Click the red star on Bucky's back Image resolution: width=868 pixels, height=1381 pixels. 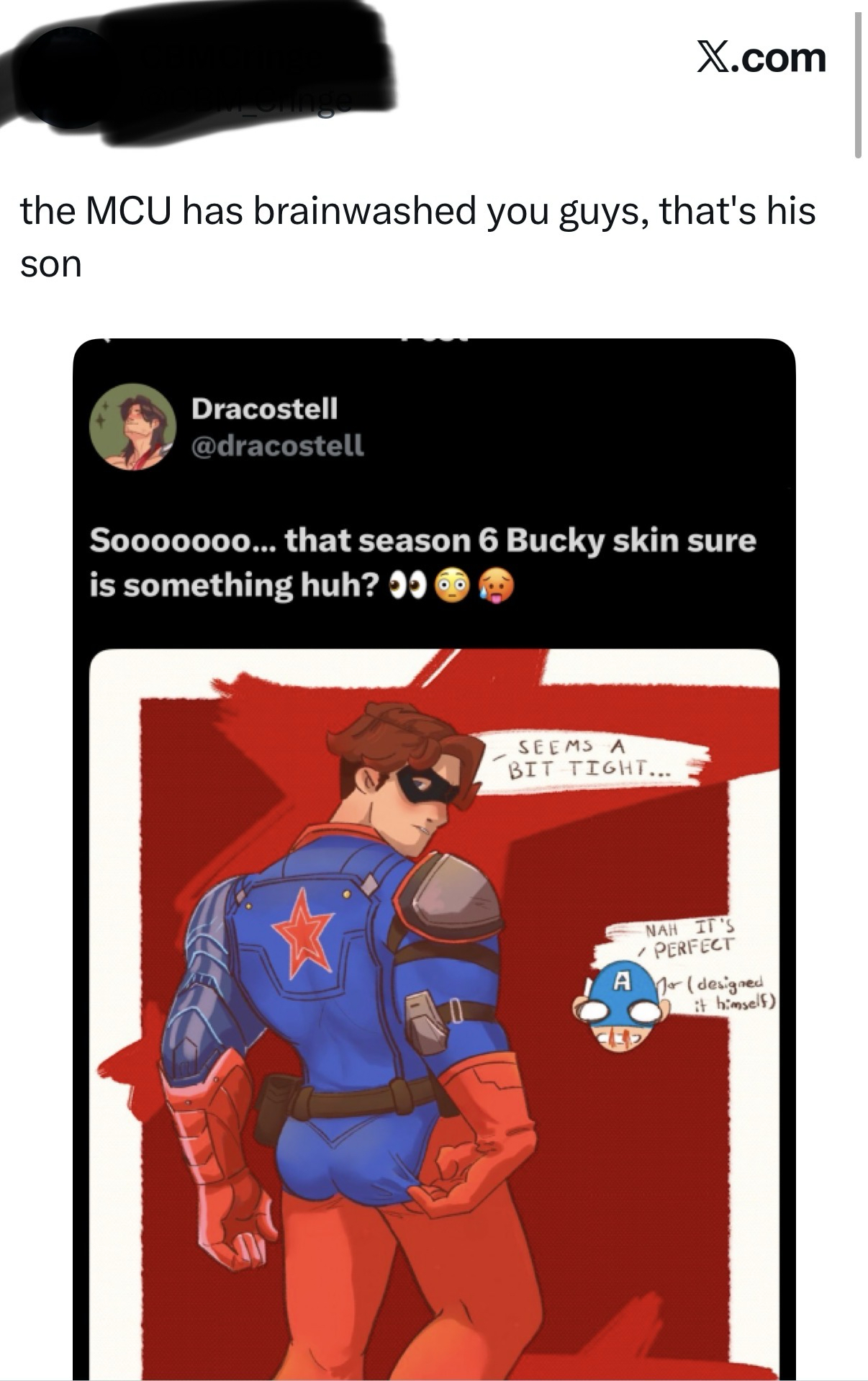click(302, 932)
